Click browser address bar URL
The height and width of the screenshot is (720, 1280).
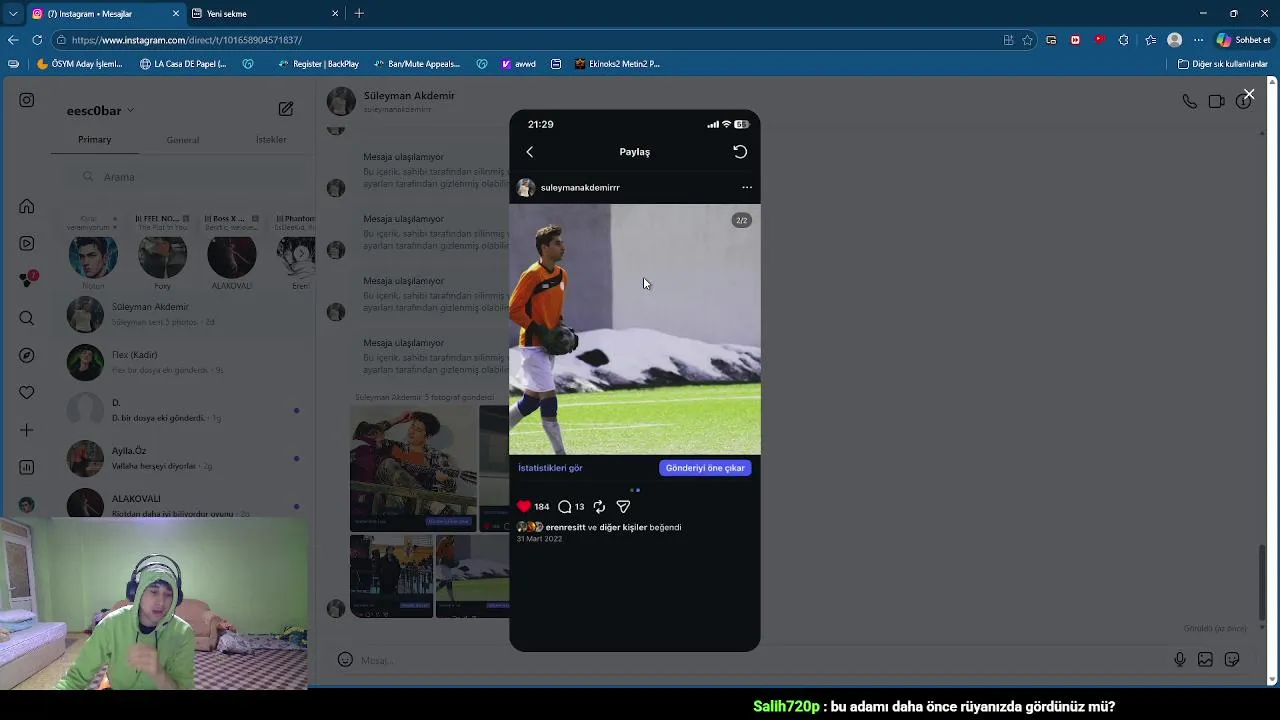(x=187, y=40)
